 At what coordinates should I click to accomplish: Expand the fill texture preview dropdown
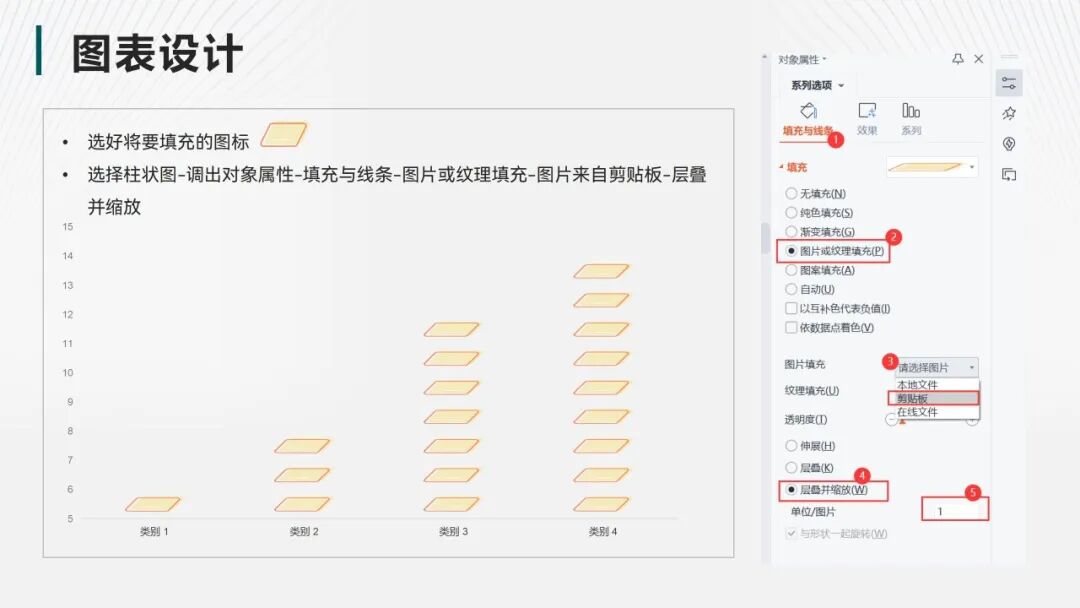972,165
